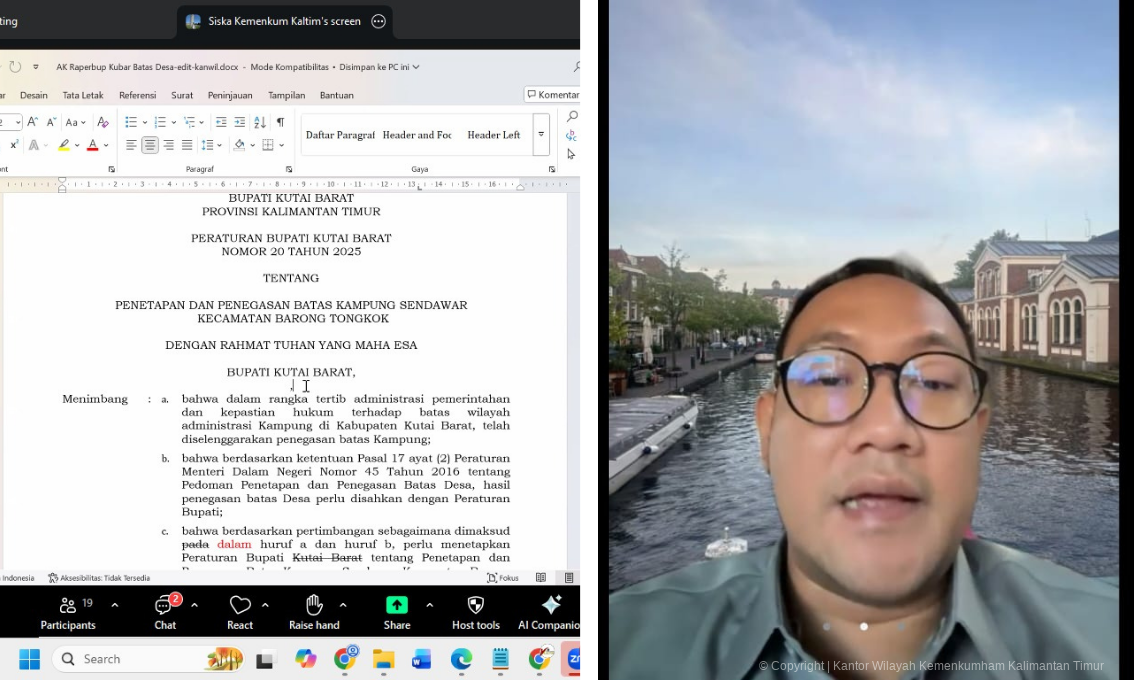This screenshot has width=1134, height=680.
Task: Open the bullet list dropdown arrow
Action: (144, 122)
